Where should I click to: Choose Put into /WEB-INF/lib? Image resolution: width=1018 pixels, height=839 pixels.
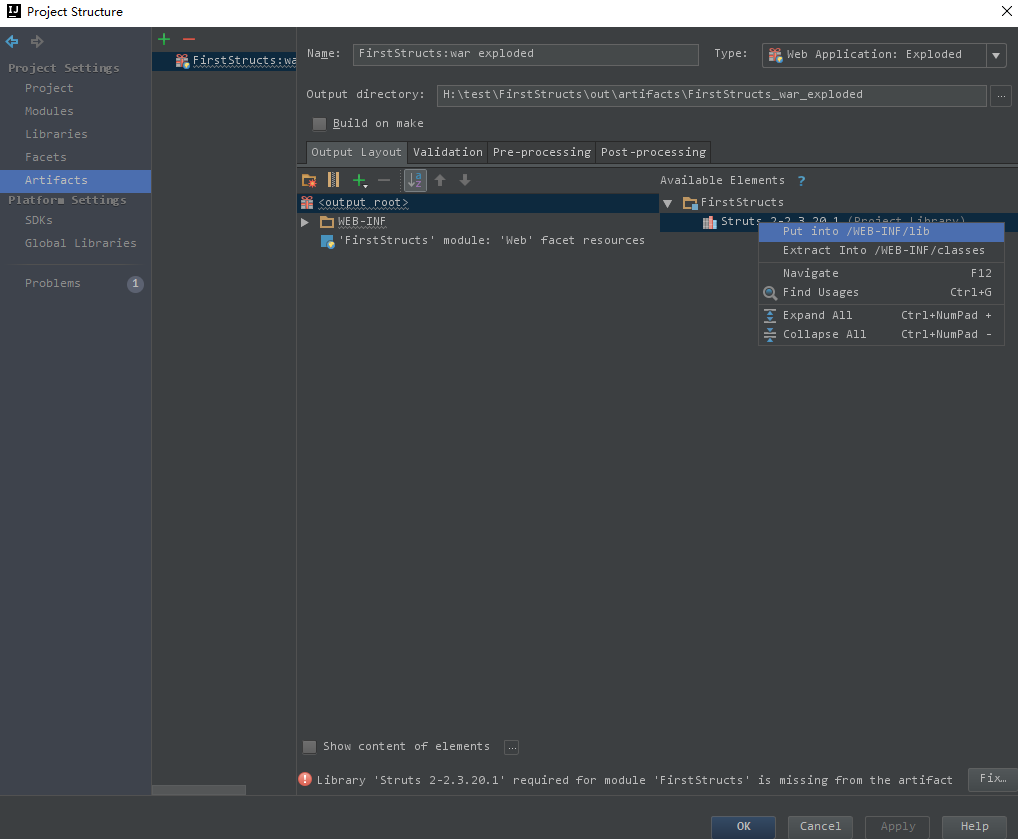[x=881, y=231]
